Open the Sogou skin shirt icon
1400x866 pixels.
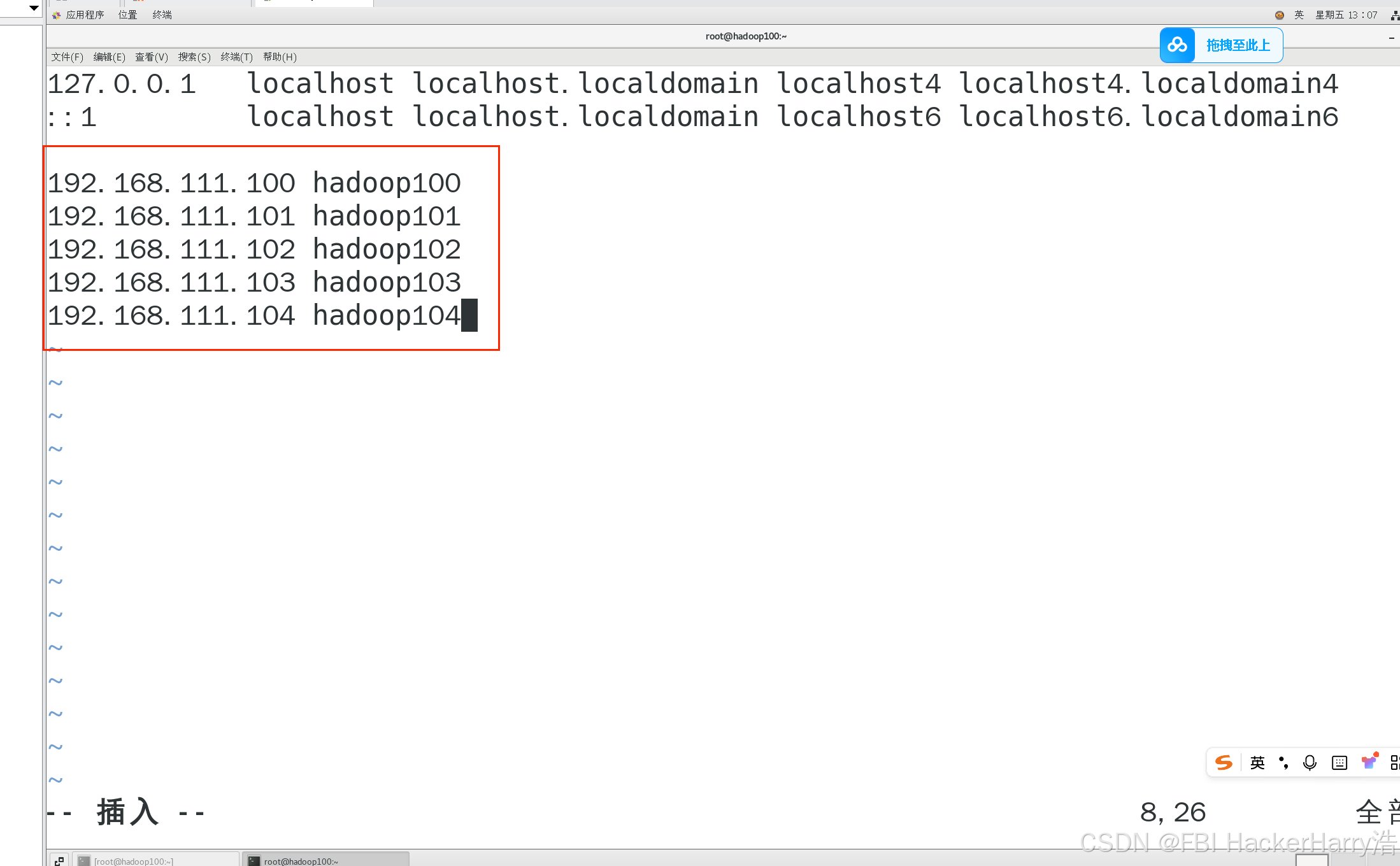(x=1369, y=762)
